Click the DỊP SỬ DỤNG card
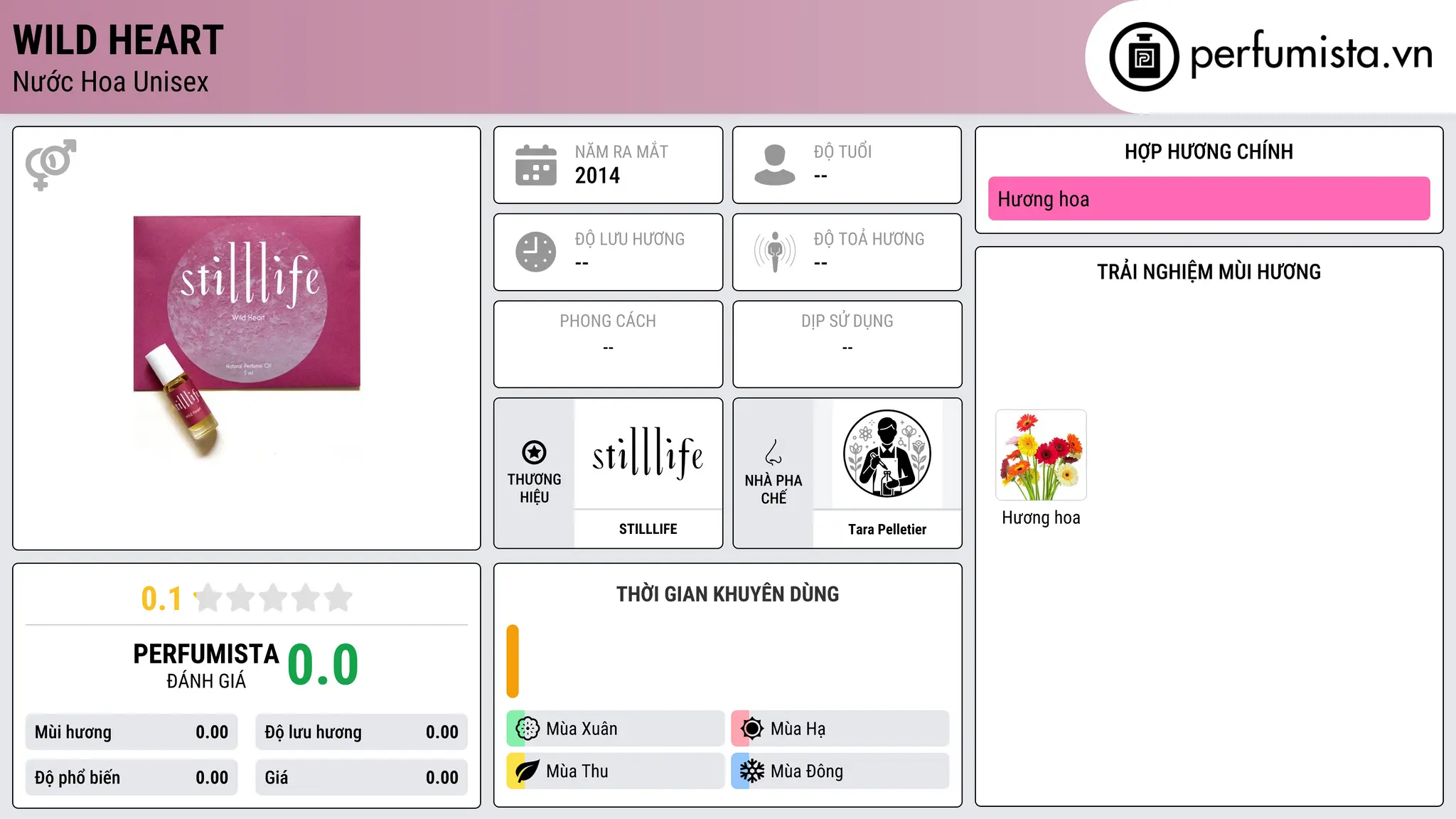 point(847,344)
